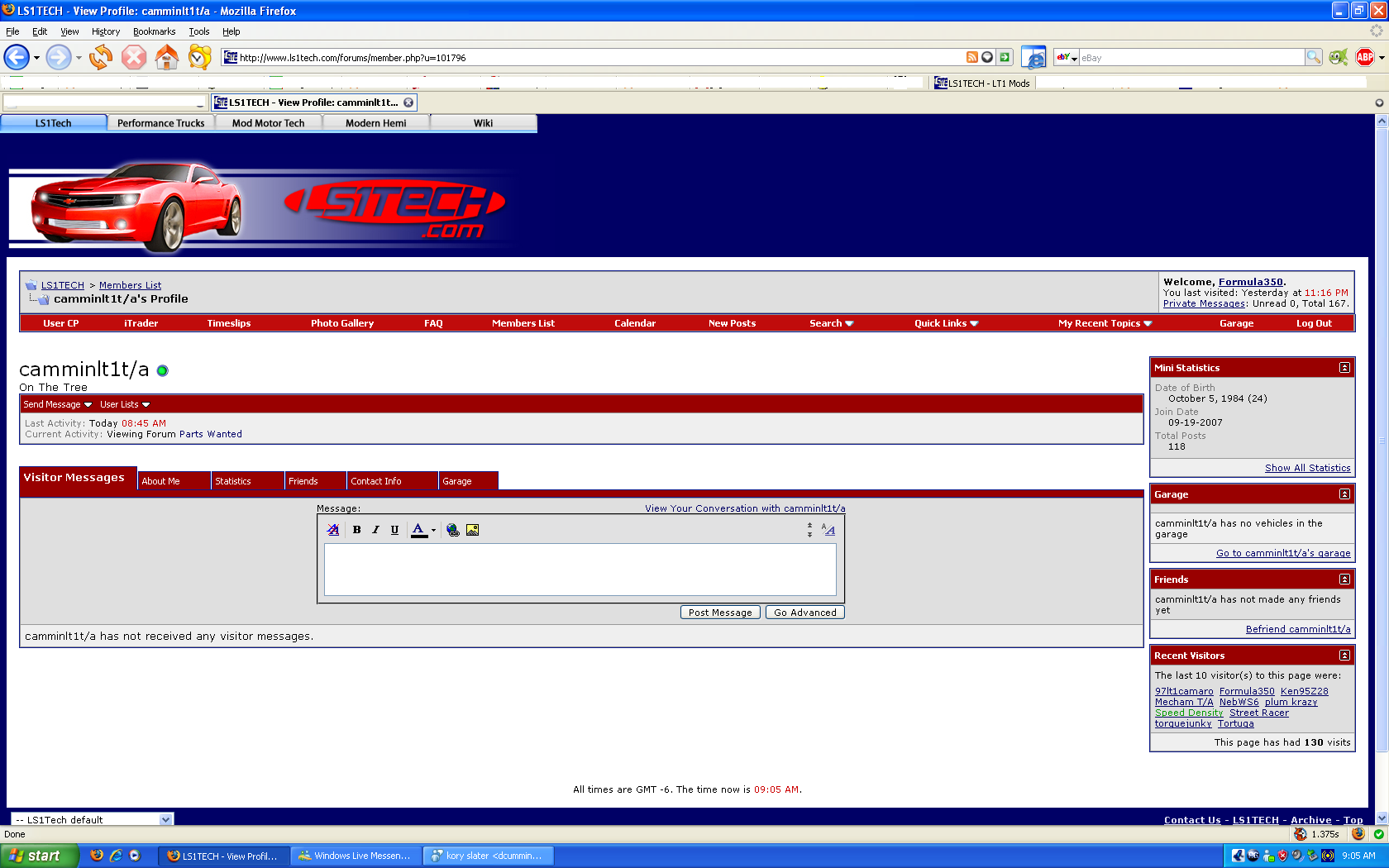Click the Insert Link globe icon

click(452, 530)
